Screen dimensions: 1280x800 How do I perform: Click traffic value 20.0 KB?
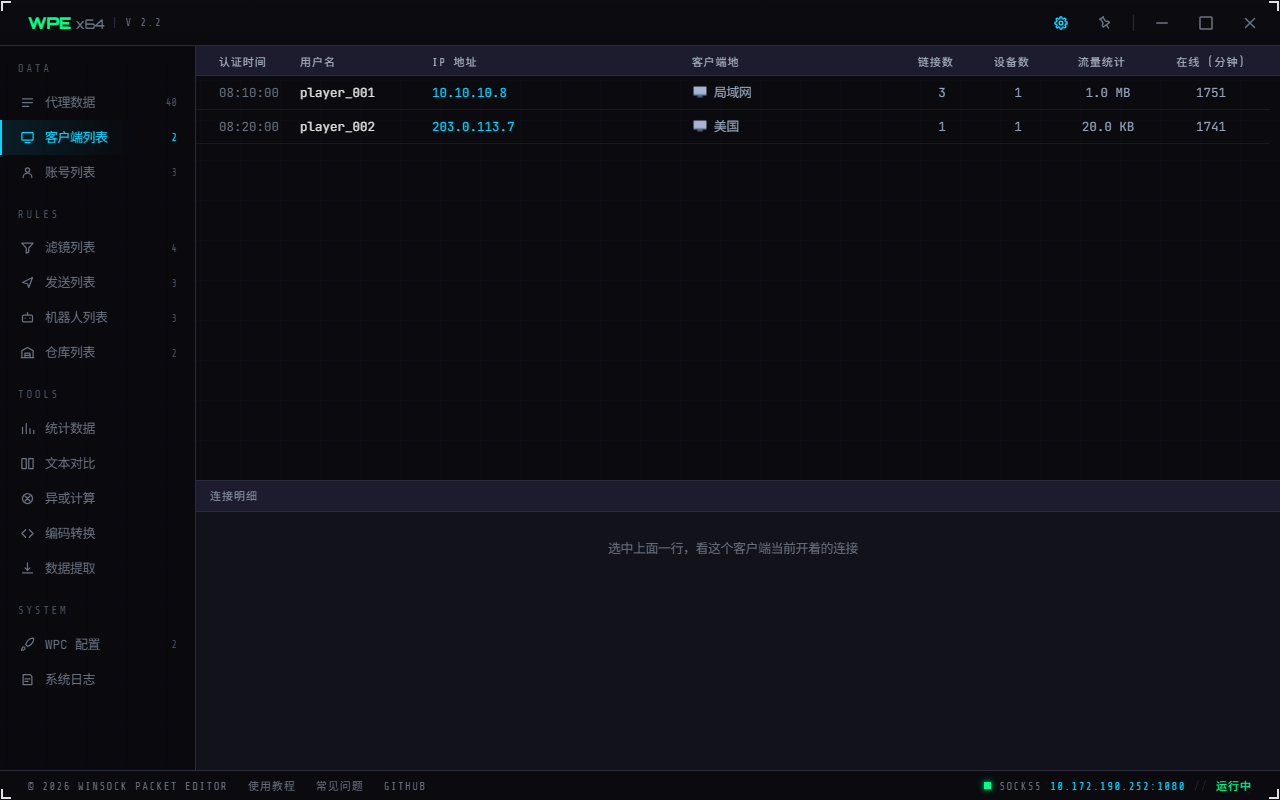[x=1108, y=127]
